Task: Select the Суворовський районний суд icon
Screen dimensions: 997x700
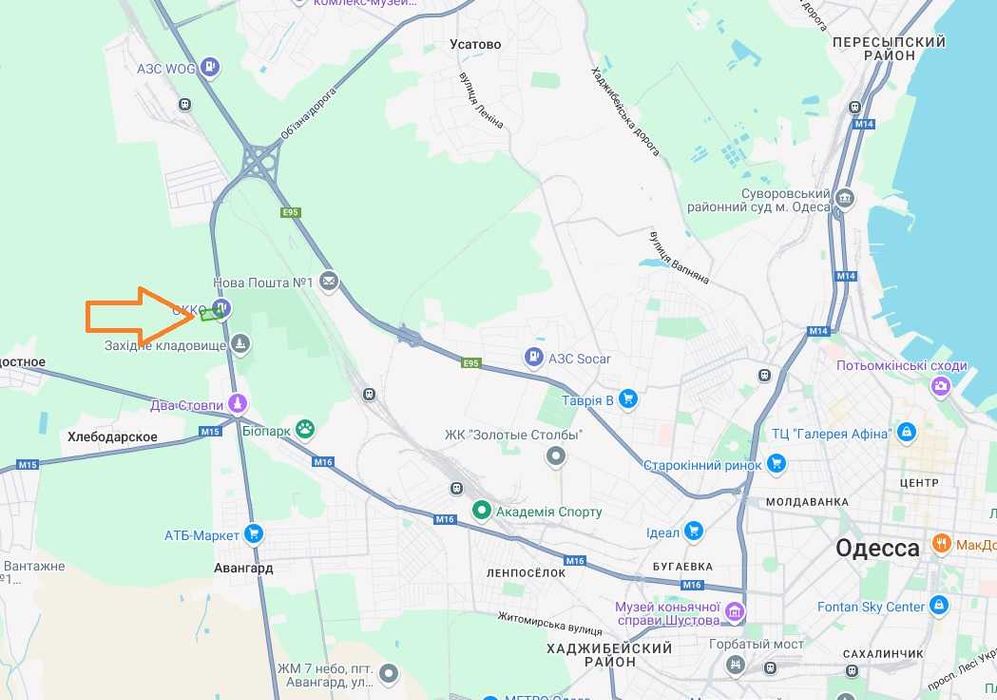Action: tap(844, 198)
